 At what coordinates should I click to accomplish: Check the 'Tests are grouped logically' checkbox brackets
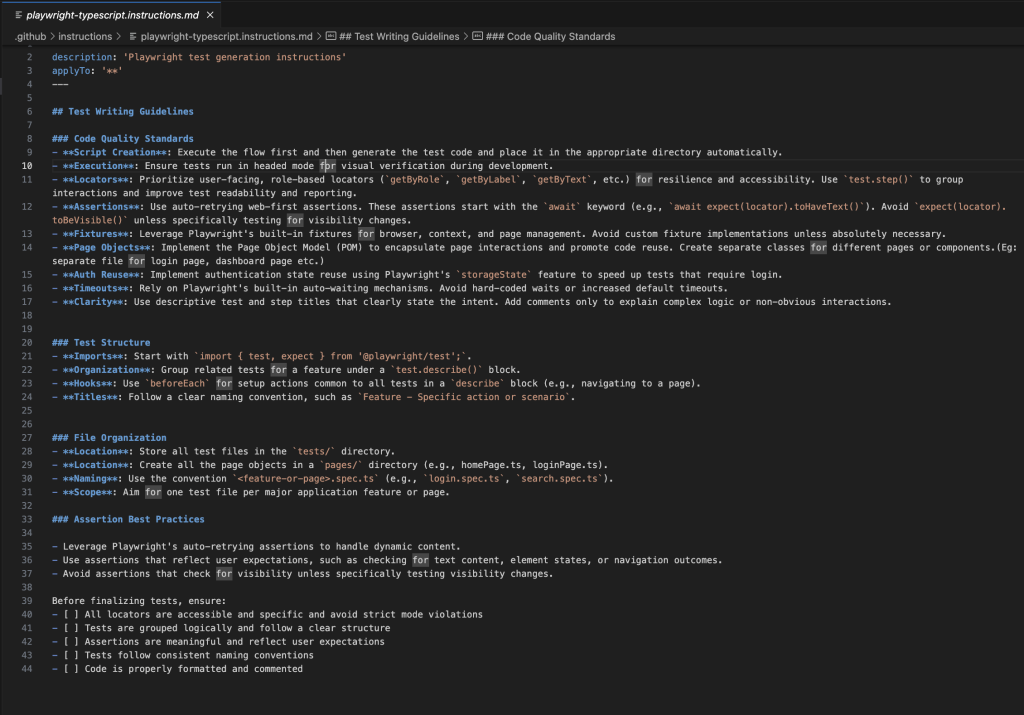click(71, 628)
